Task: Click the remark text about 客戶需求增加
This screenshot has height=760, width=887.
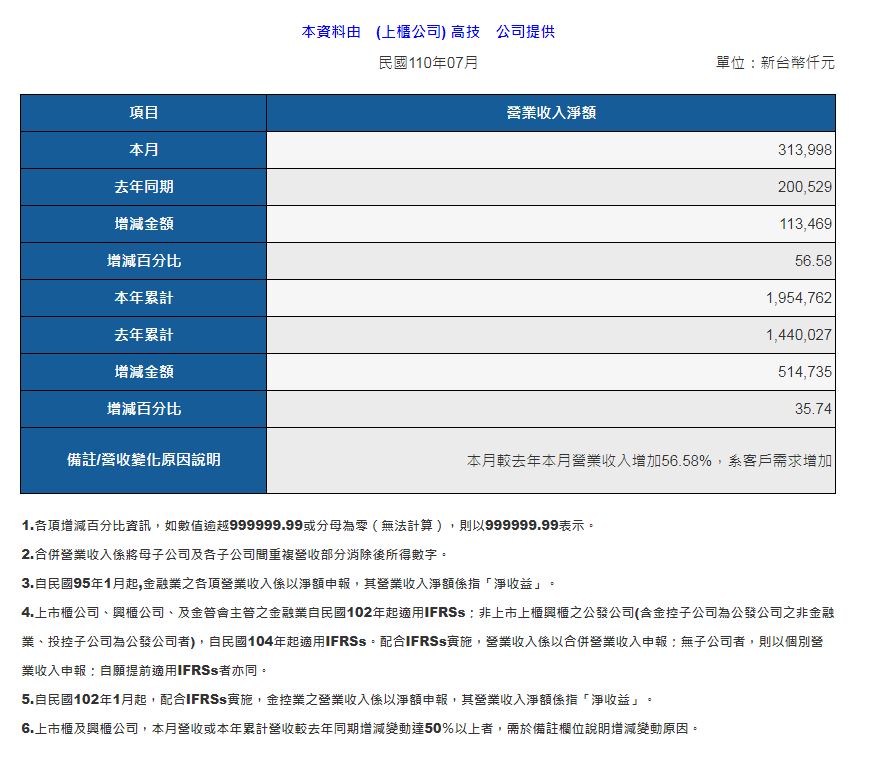Action: 649,461
